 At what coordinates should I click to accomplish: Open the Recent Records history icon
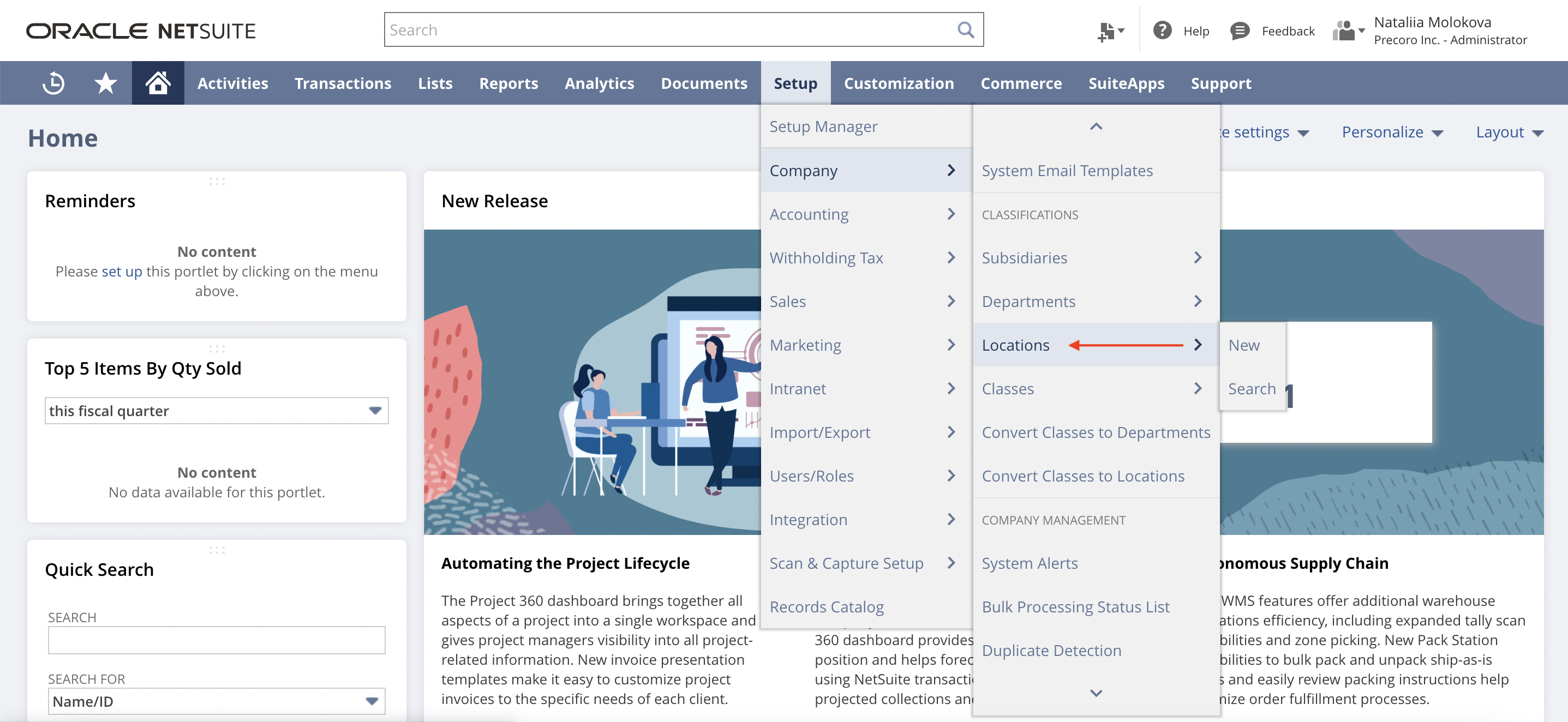click(53, 83)
